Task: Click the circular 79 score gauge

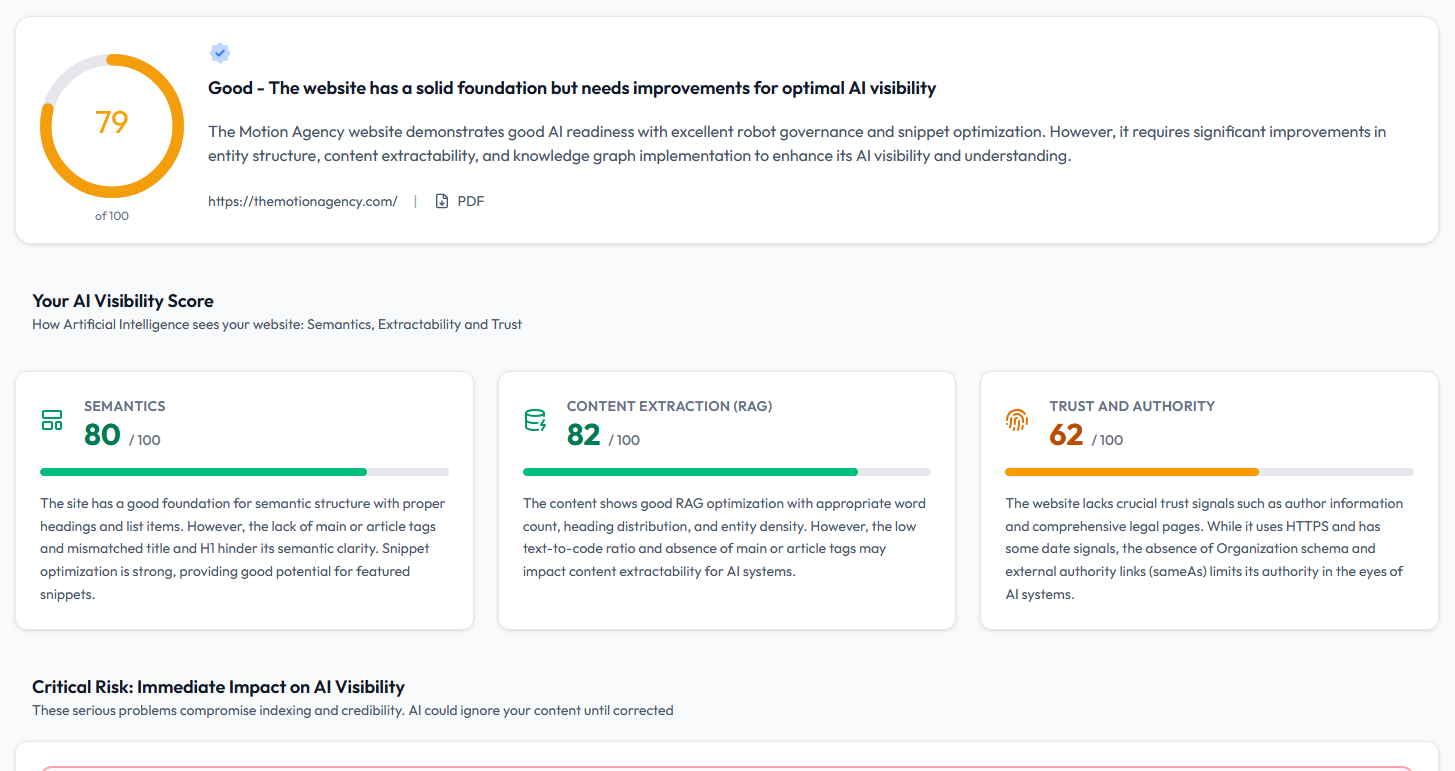Action: pos(112,124)
